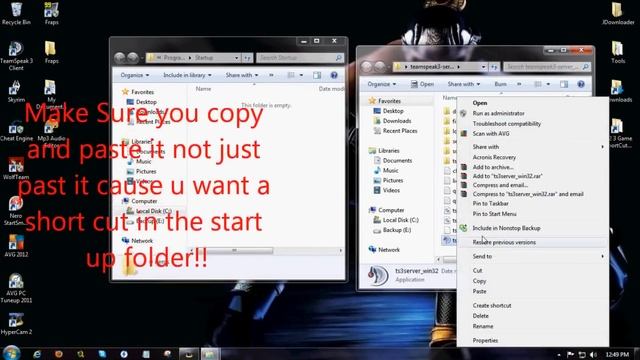Viewport: 640px width, 360px height.
Task: Click the Help icon in teamspeak3-server window
Action: tap(581, 84)
